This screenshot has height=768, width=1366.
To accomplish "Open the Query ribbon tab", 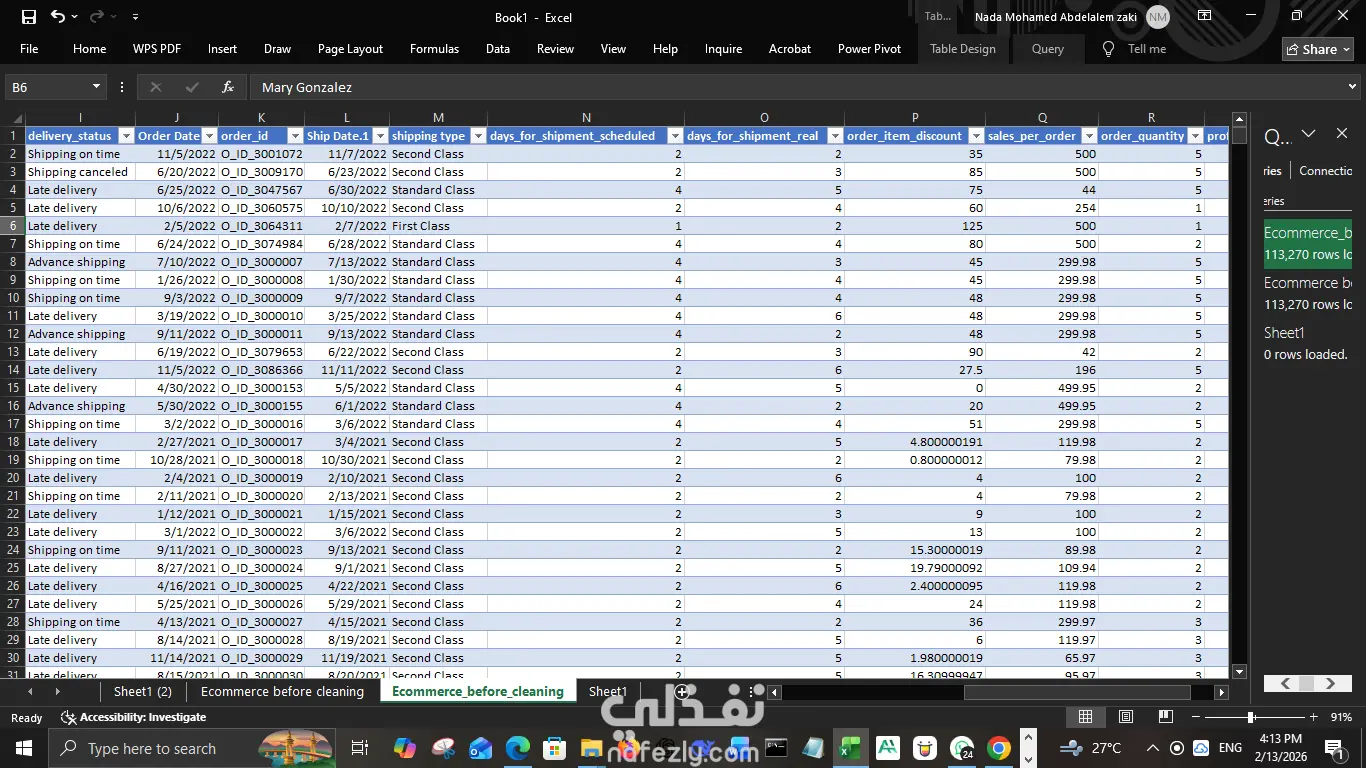I will pyautogui.click(x=1048, y=49).
